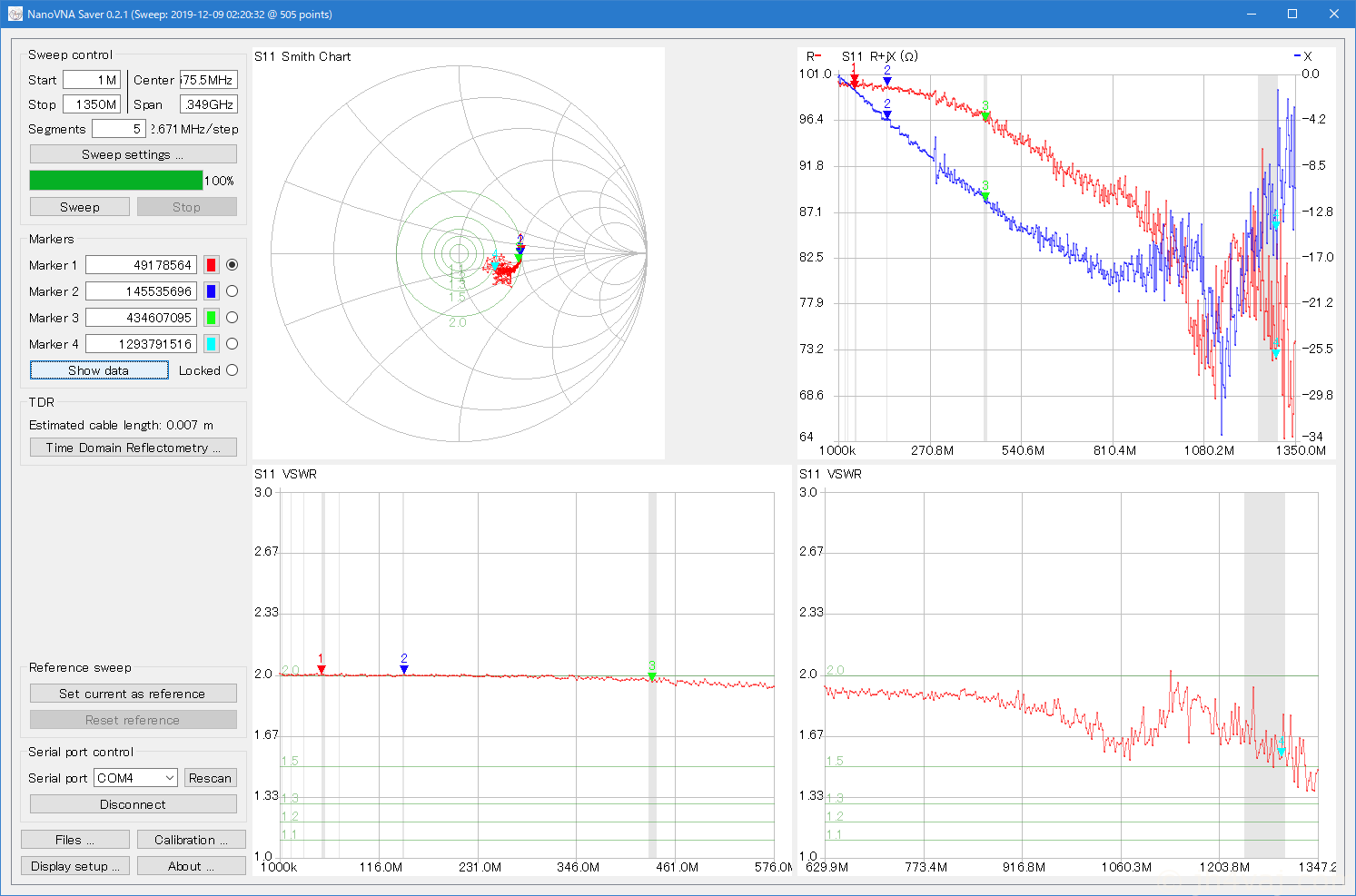The image size is (1356, 896).
Task: Select Marker 2 radio button
Action: pyautogui.click(x=233, y=291)
